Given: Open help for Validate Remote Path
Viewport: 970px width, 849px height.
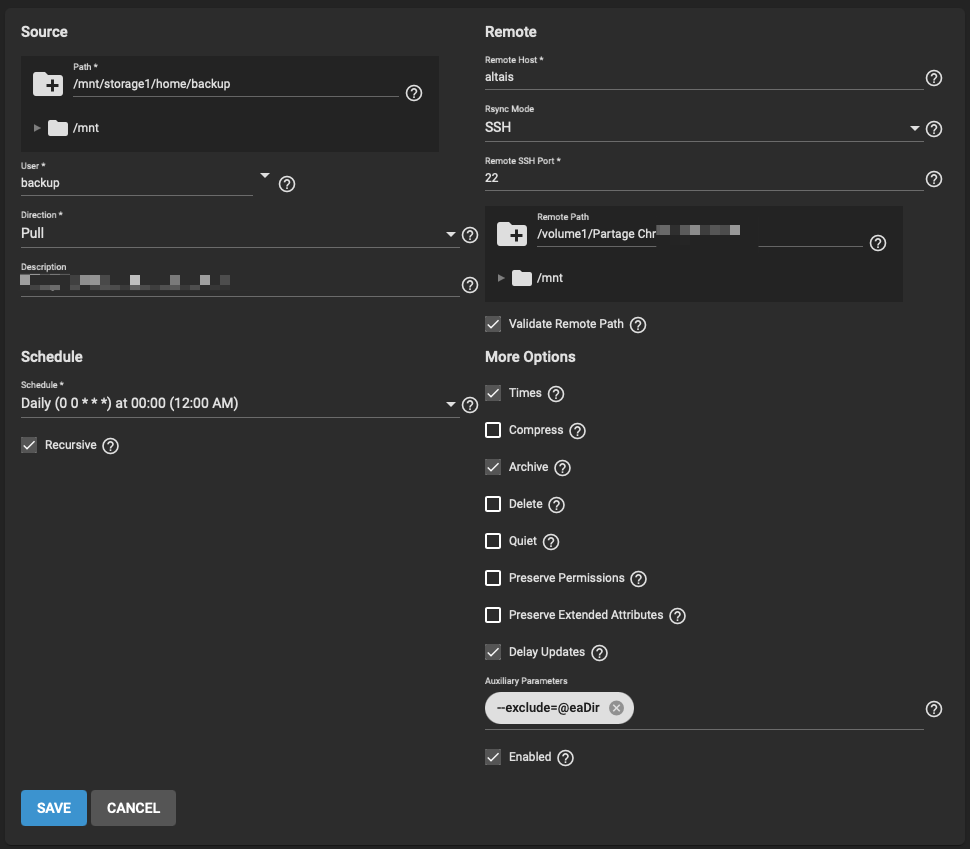Looking at the screenshot, I should 638,325.
